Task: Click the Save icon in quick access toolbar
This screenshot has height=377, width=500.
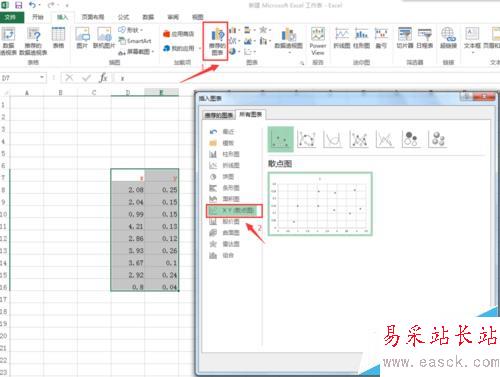Action: (18, 5)
